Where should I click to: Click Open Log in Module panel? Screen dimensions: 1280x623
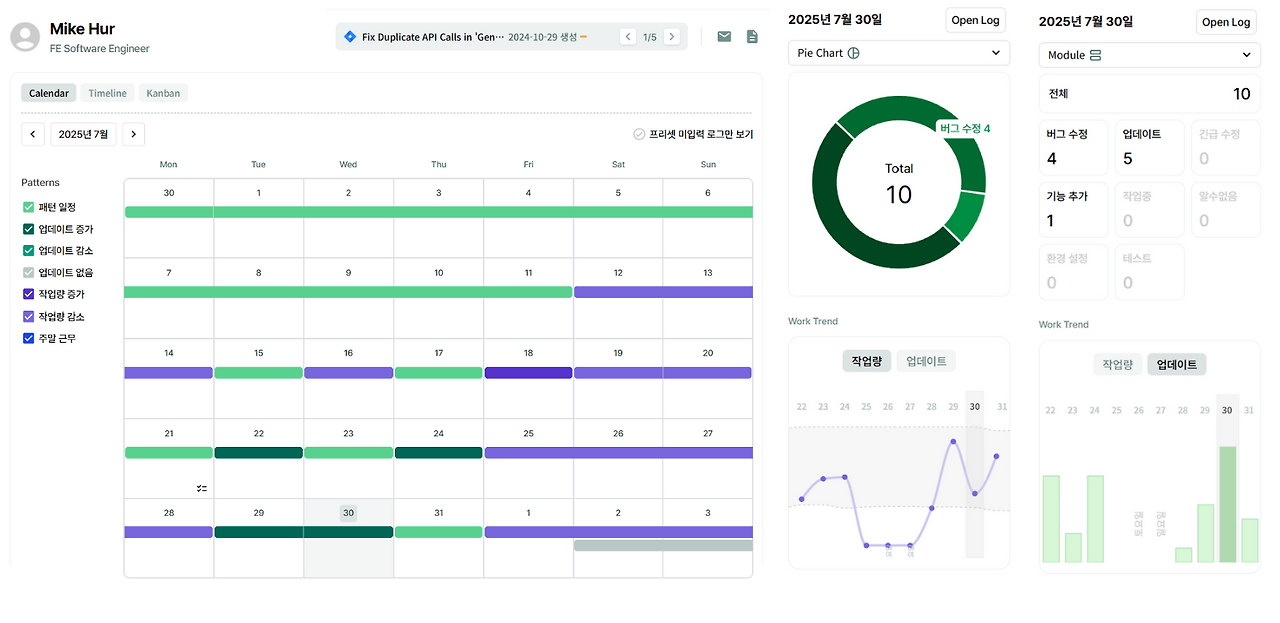click(x=1226, y=22)
